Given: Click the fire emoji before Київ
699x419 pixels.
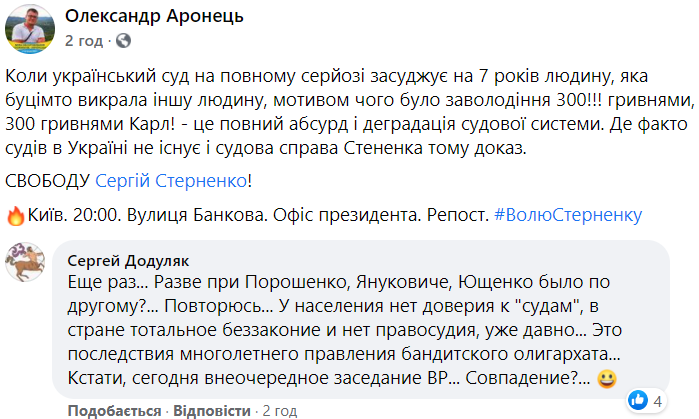Looking at the screenshot, I should (14, 214).
